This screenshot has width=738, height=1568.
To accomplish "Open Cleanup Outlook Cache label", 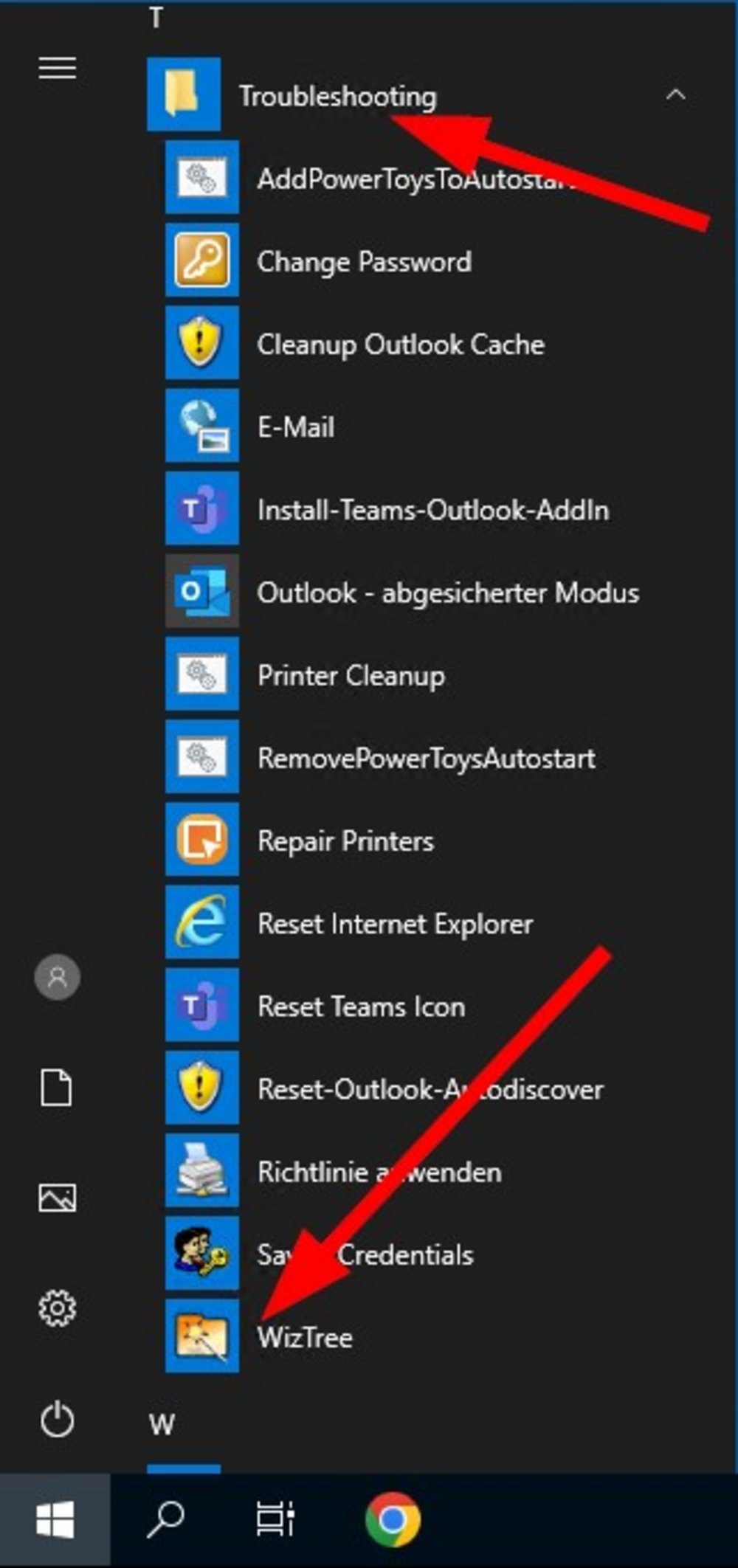I will 401,345.
